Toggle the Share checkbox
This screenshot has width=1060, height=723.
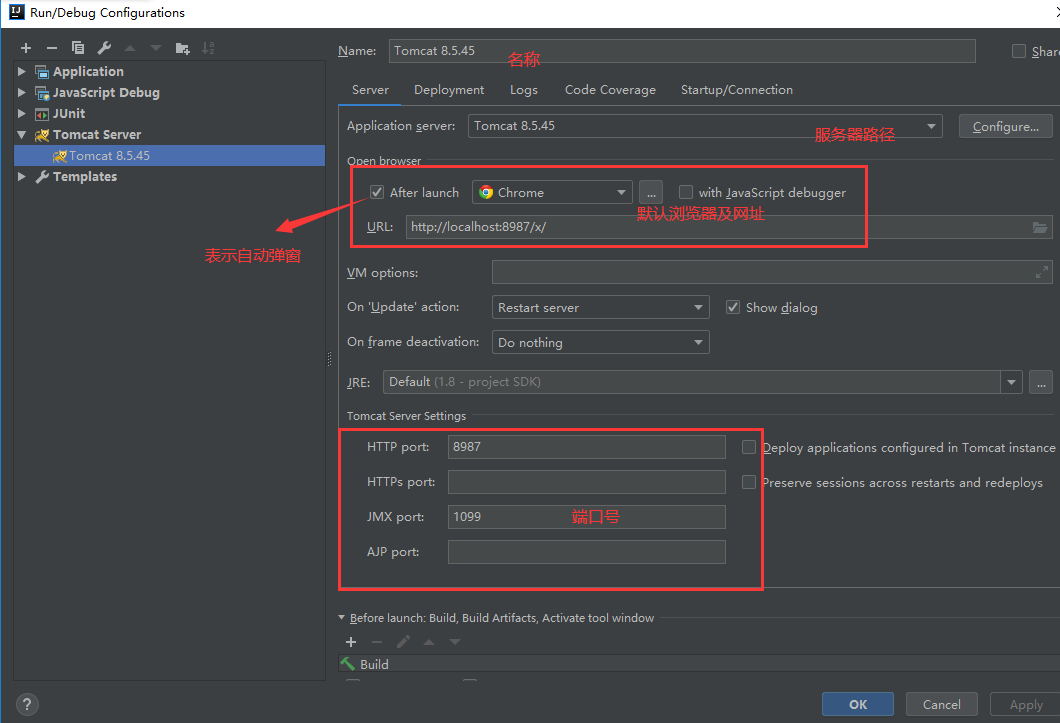pyautogui.click(x=1019, y=51)
